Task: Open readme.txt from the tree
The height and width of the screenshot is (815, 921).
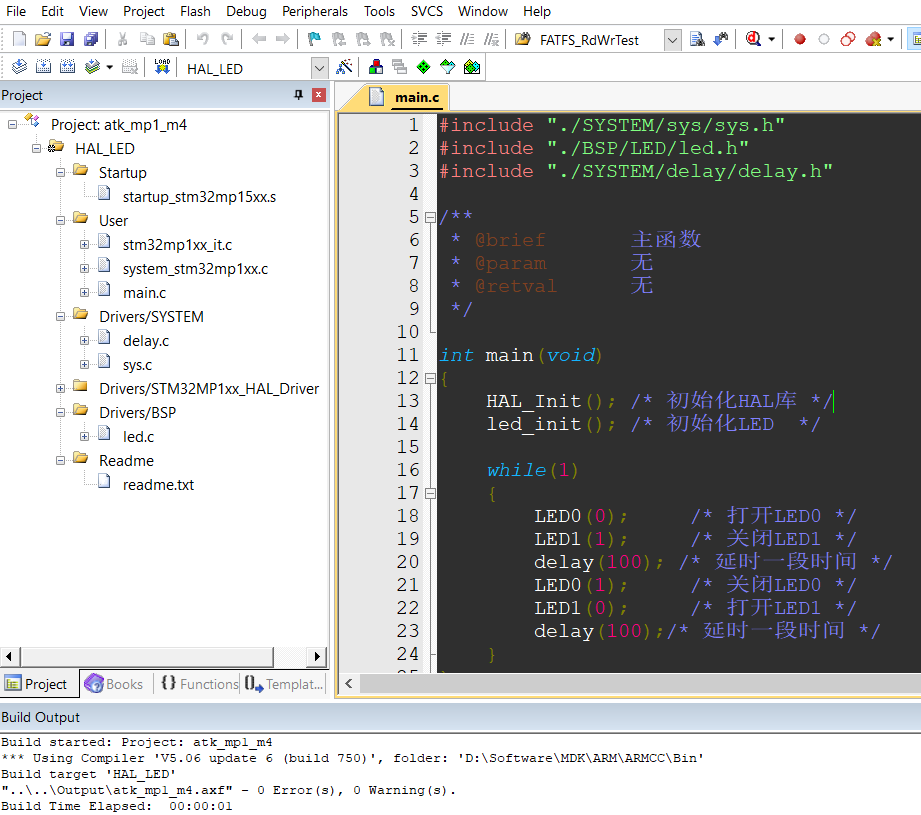Action: [158, 485]
